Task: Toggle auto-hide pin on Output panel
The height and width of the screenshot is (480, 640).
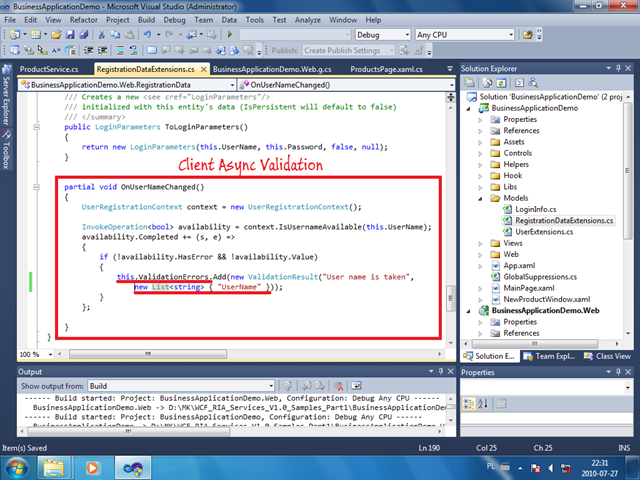Action: coord(440,371)
